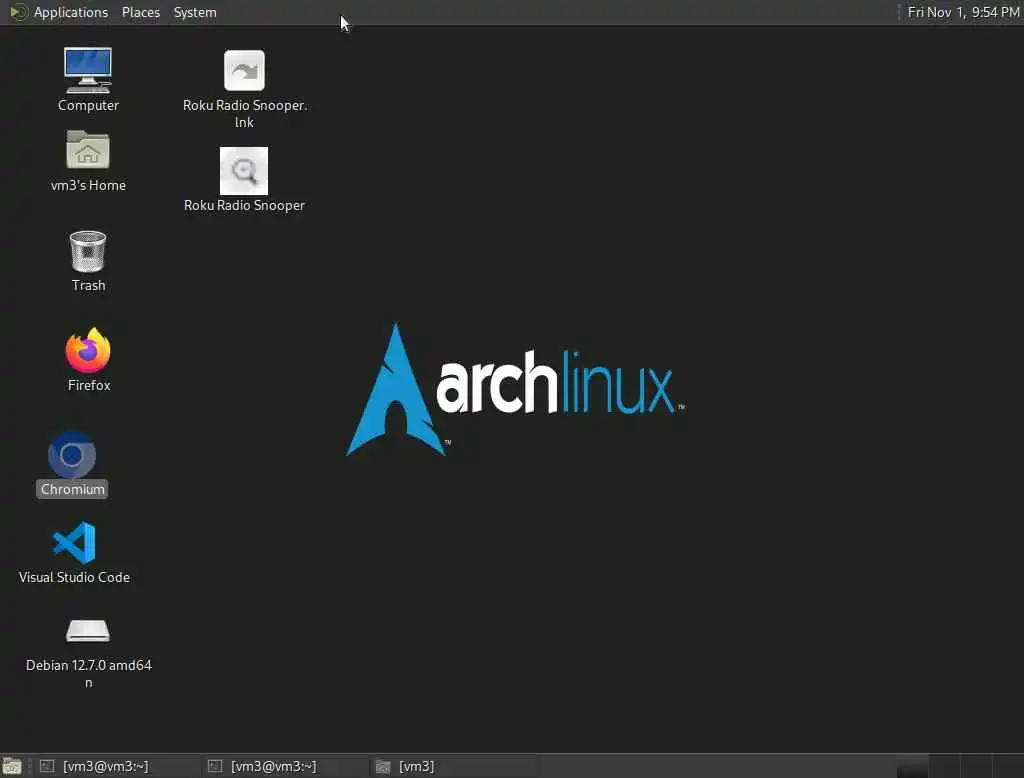
Task: Open the System menu
Action: point(195,12)
